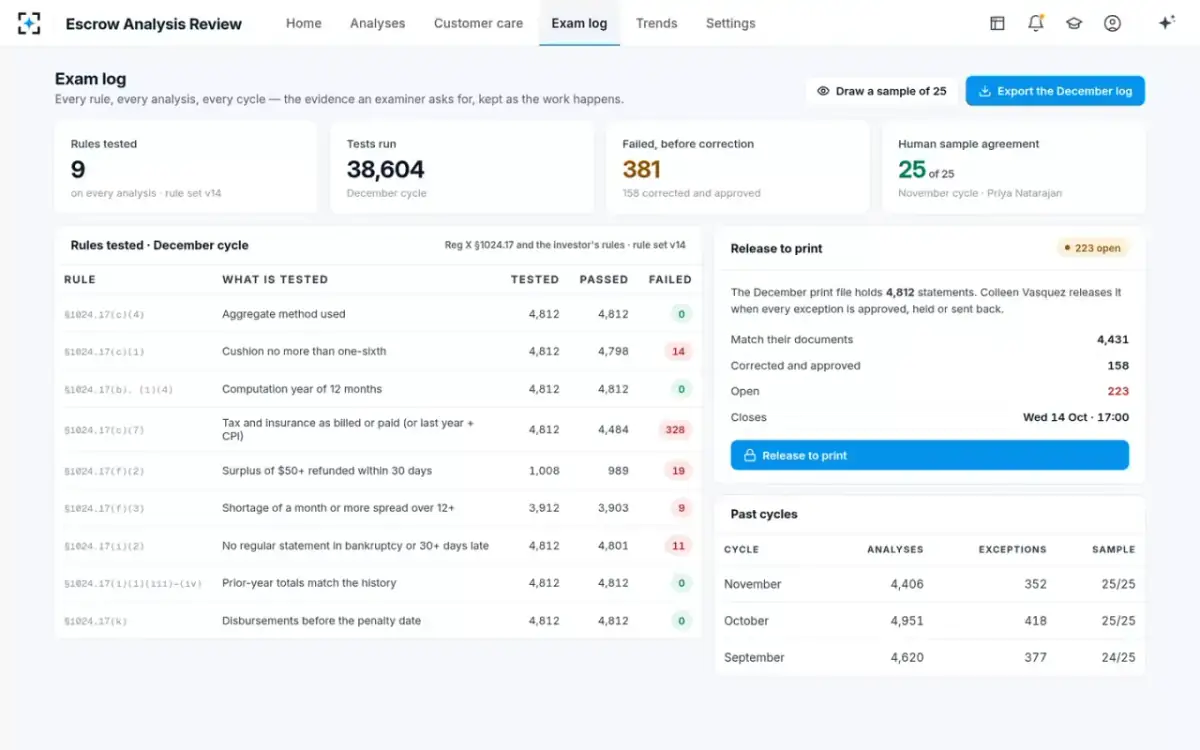Click Computation year of 12 months
The height and width of the screenshot is (750, 1200).
pyautogui.click(x=302, y=389)
